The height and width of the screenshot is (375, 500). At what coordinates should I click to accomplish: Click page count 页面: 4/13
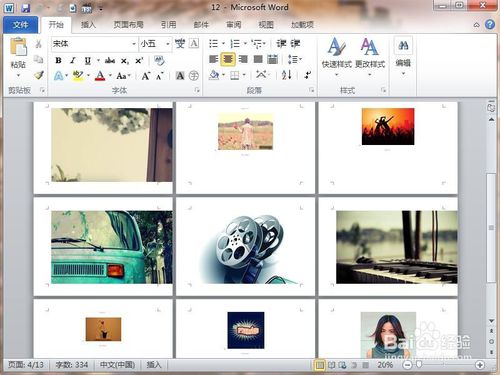(x=26, y=365)
